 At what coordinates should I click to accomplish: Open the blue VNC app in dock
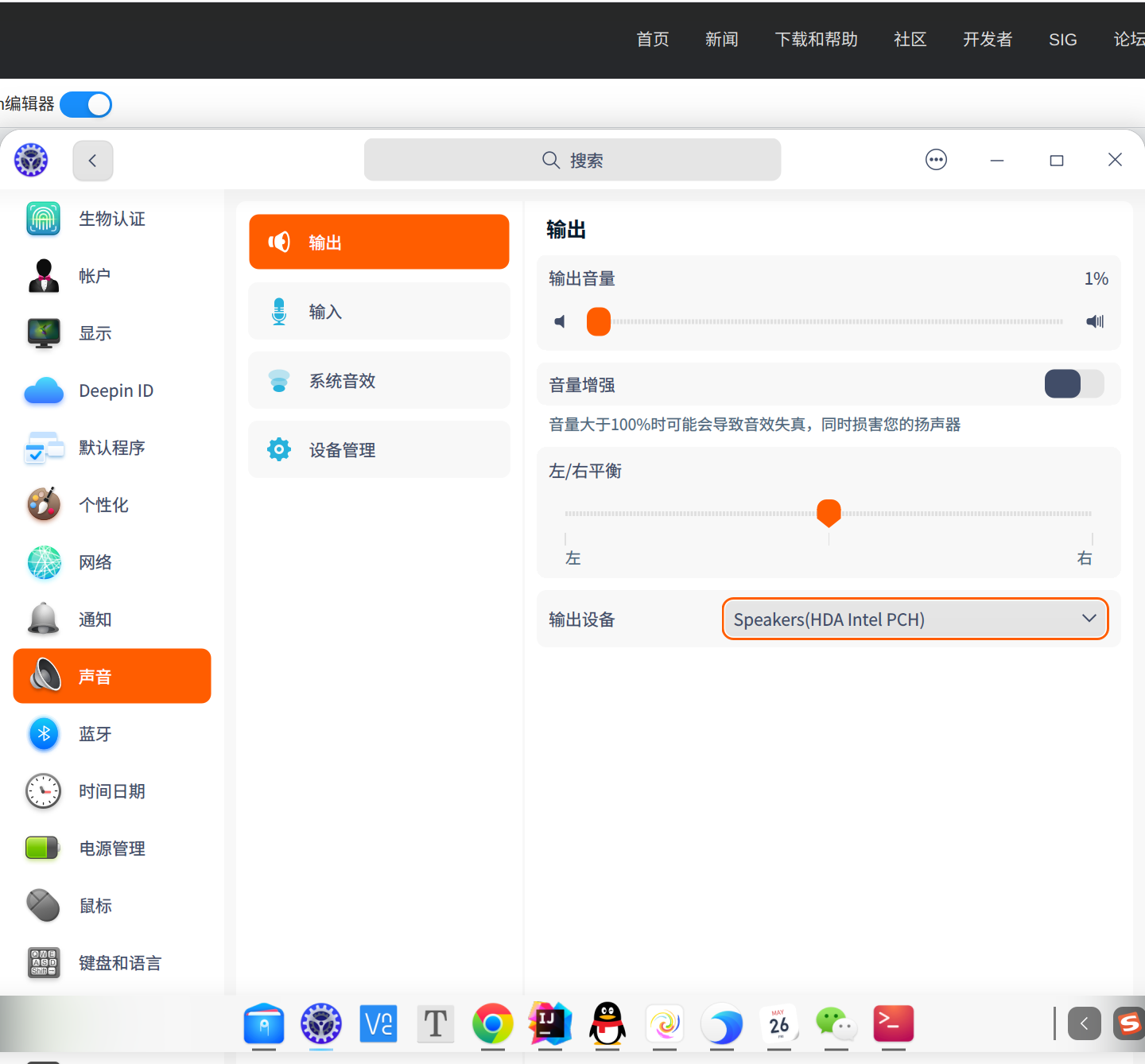coord(378,1023)
